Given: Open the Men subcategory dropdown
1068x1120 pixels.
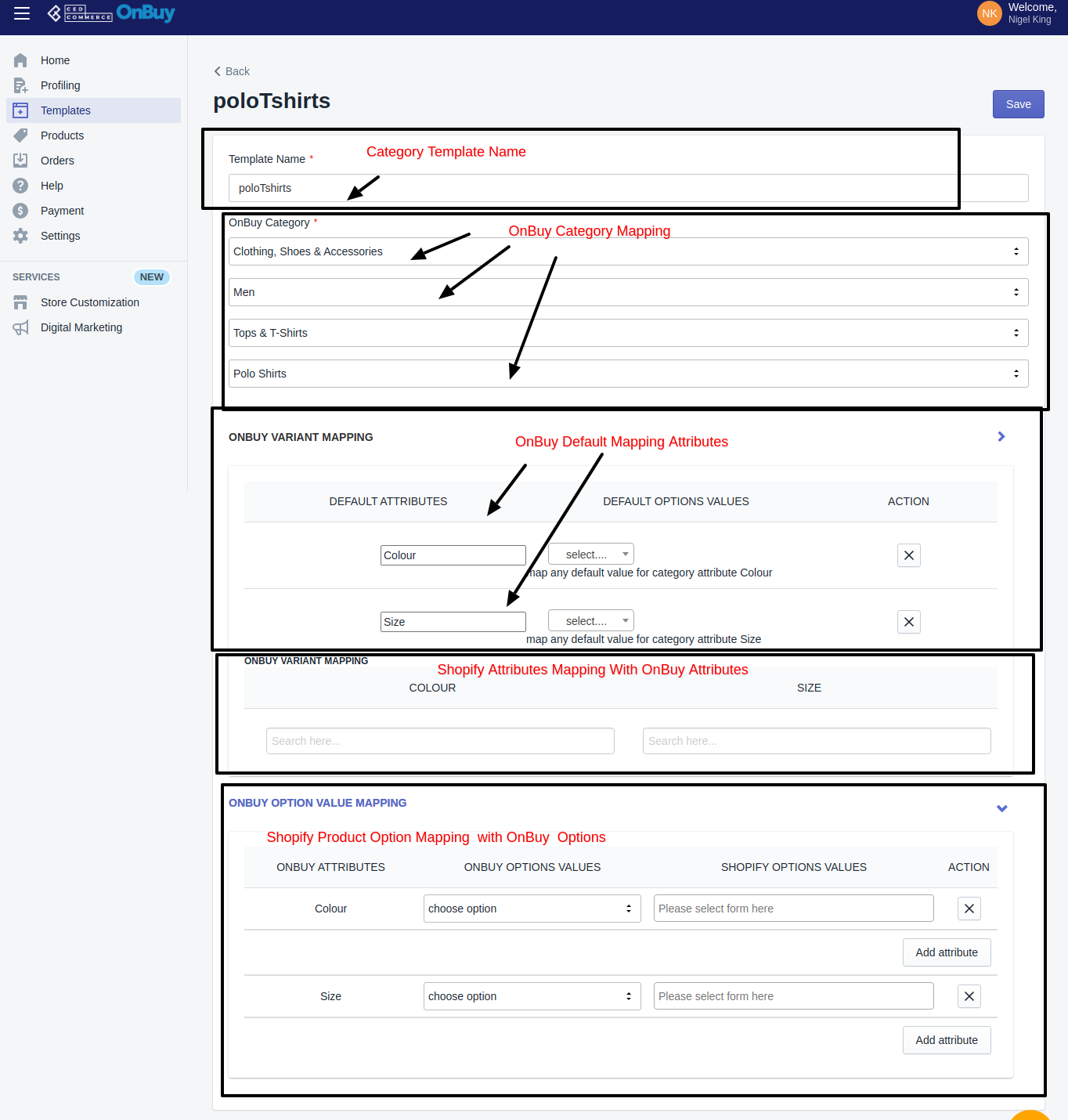Looking at the screenshot, I should [x=628, y=292].
